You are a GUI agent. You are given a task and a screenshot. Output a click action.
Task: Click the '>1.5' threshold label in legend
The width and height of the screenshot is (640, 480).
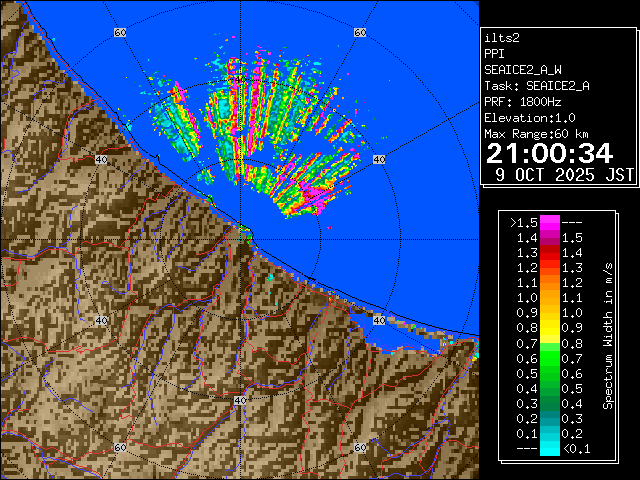click(524, 222)
